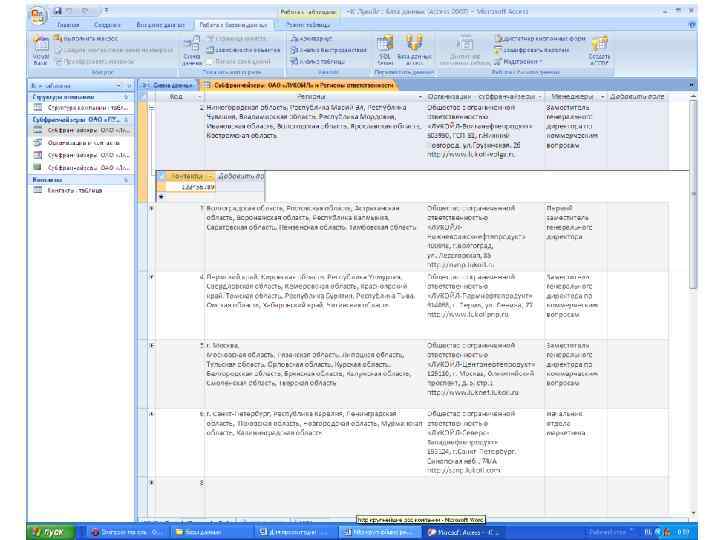Click Регионы column header
Image resolution: width=720 pixels, height=540 pixels.
tap(311, 97)
